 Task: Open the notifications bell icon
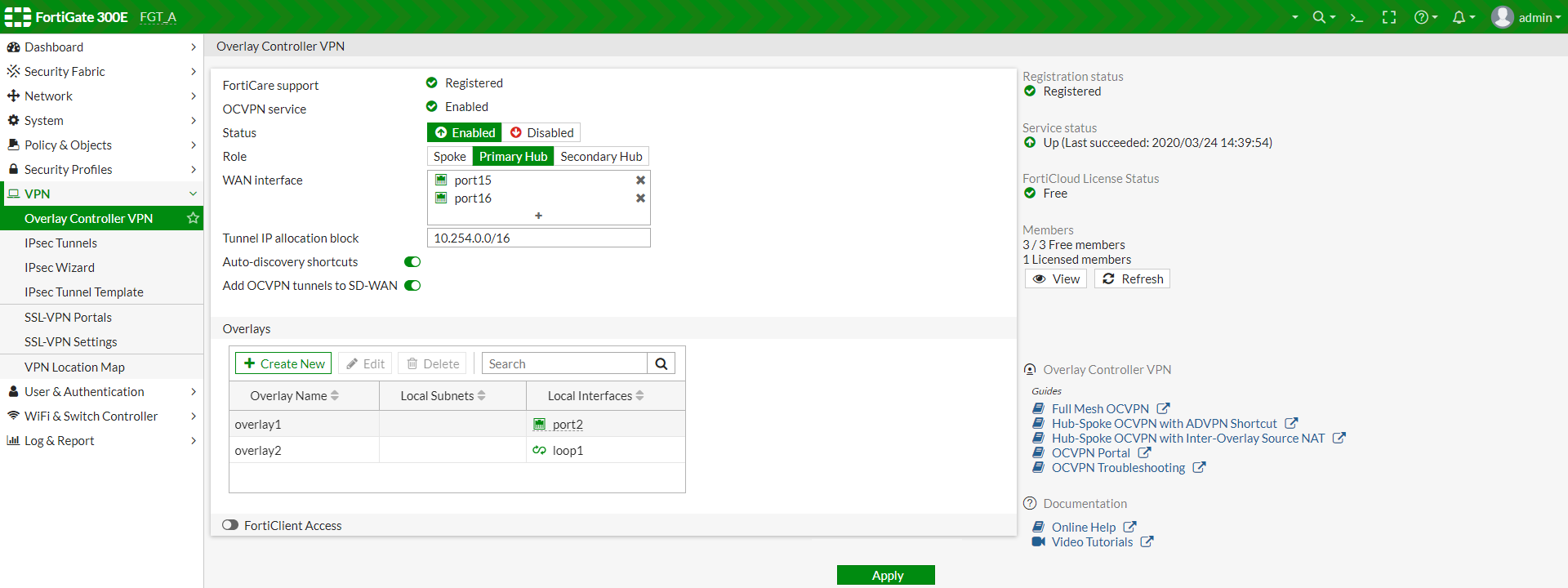tap(1463, 17)
